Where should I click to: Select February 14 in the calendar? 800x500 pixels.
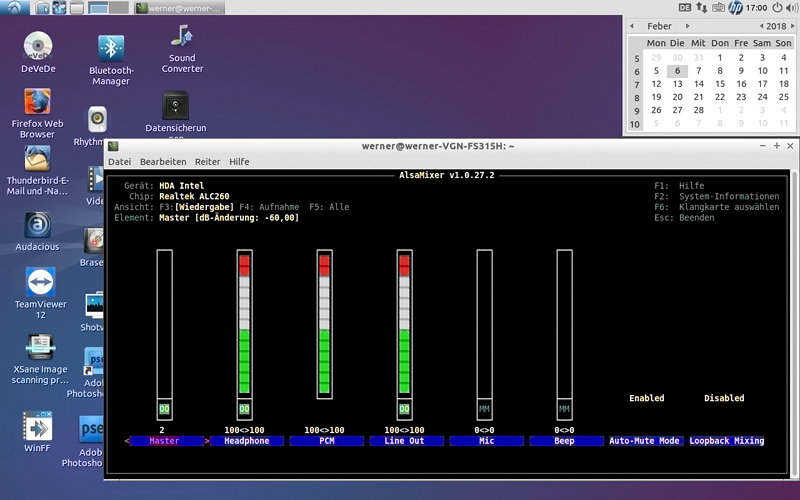coord(698,84)
